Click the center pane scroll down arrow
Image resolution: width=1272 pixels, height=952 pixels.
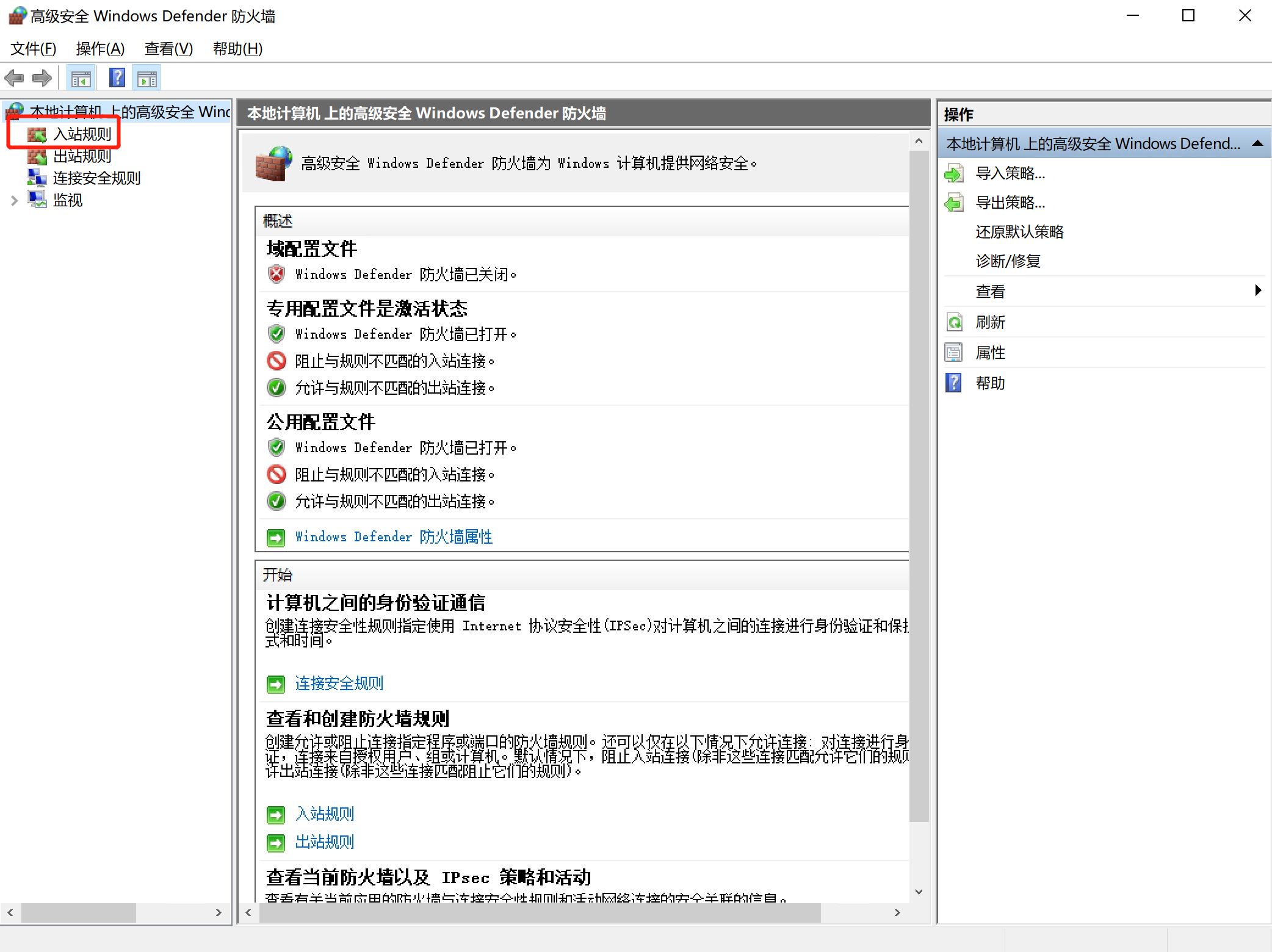[x=919, y=892]
